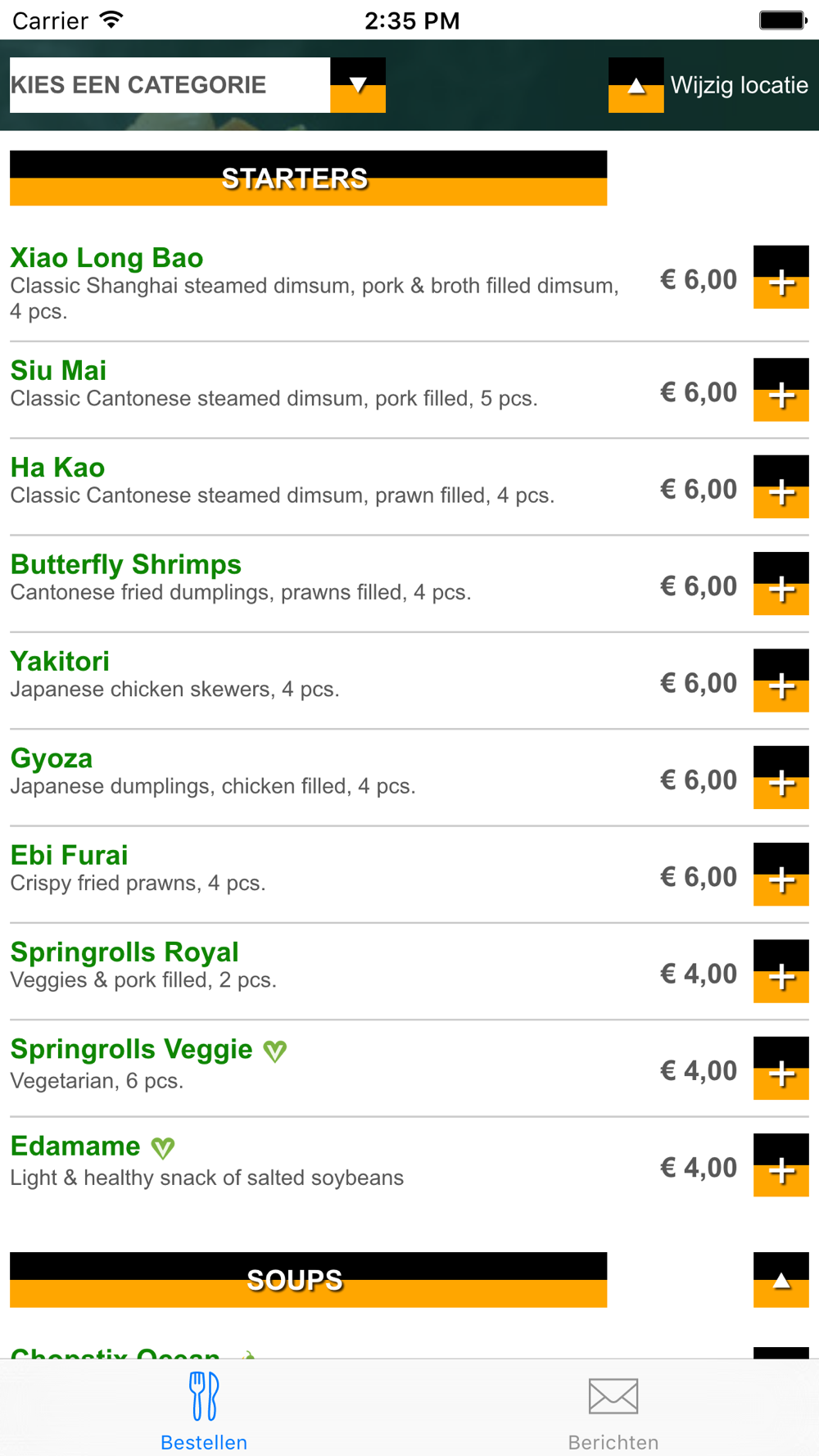Tap the Starters section header
This screenshot has width=819, height=1456.
308,178
